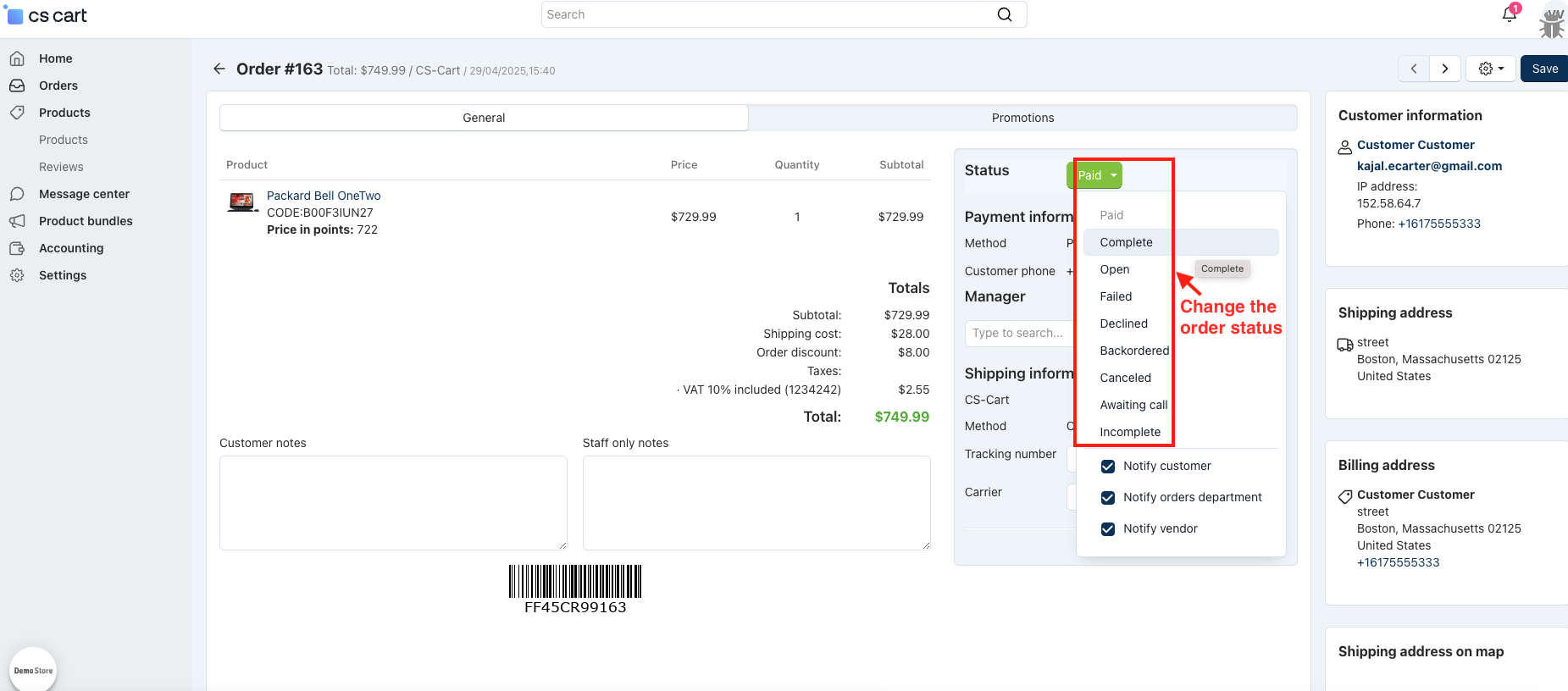Go to the next order

point(1445,69)
